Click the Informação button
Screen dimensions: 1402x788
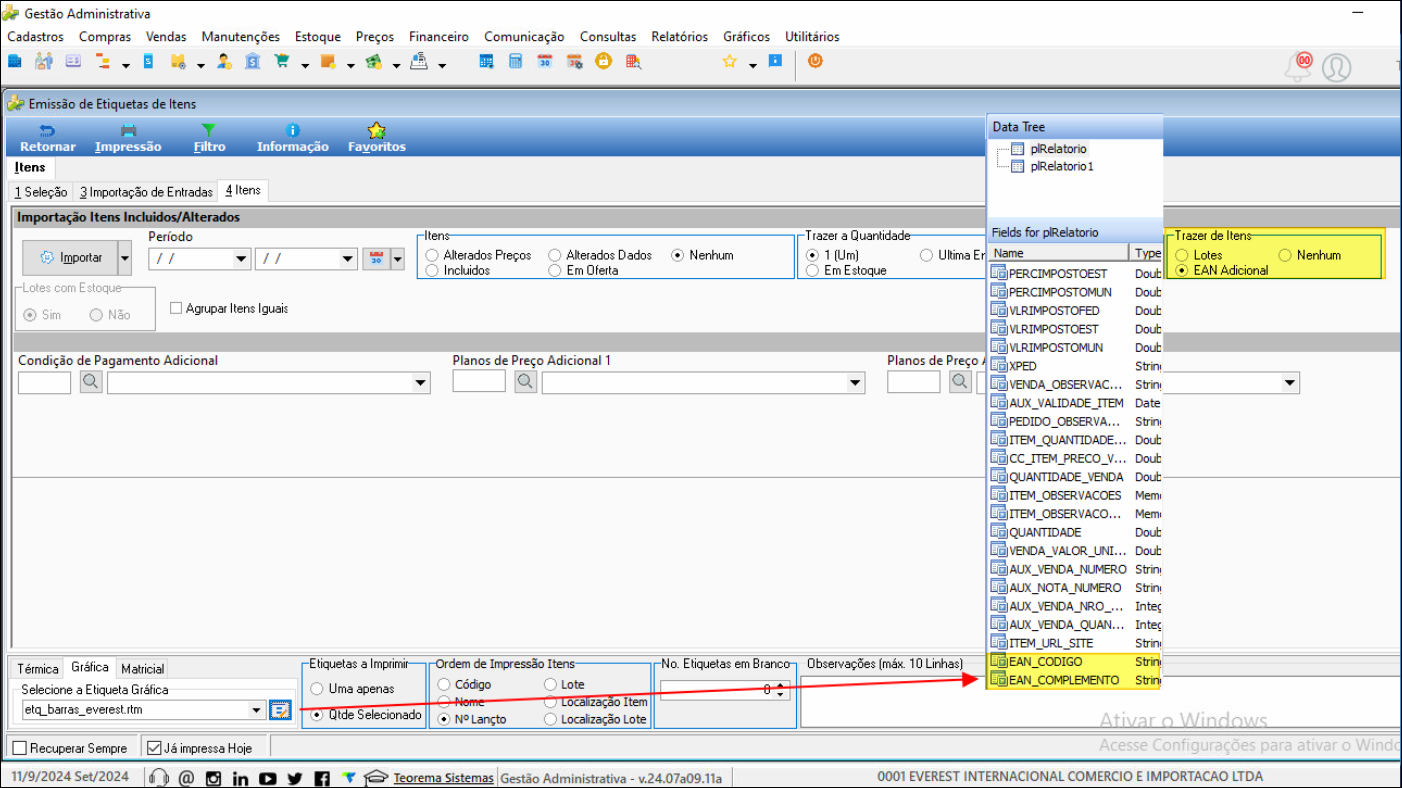pyautogui.click(x=292, y=138)
